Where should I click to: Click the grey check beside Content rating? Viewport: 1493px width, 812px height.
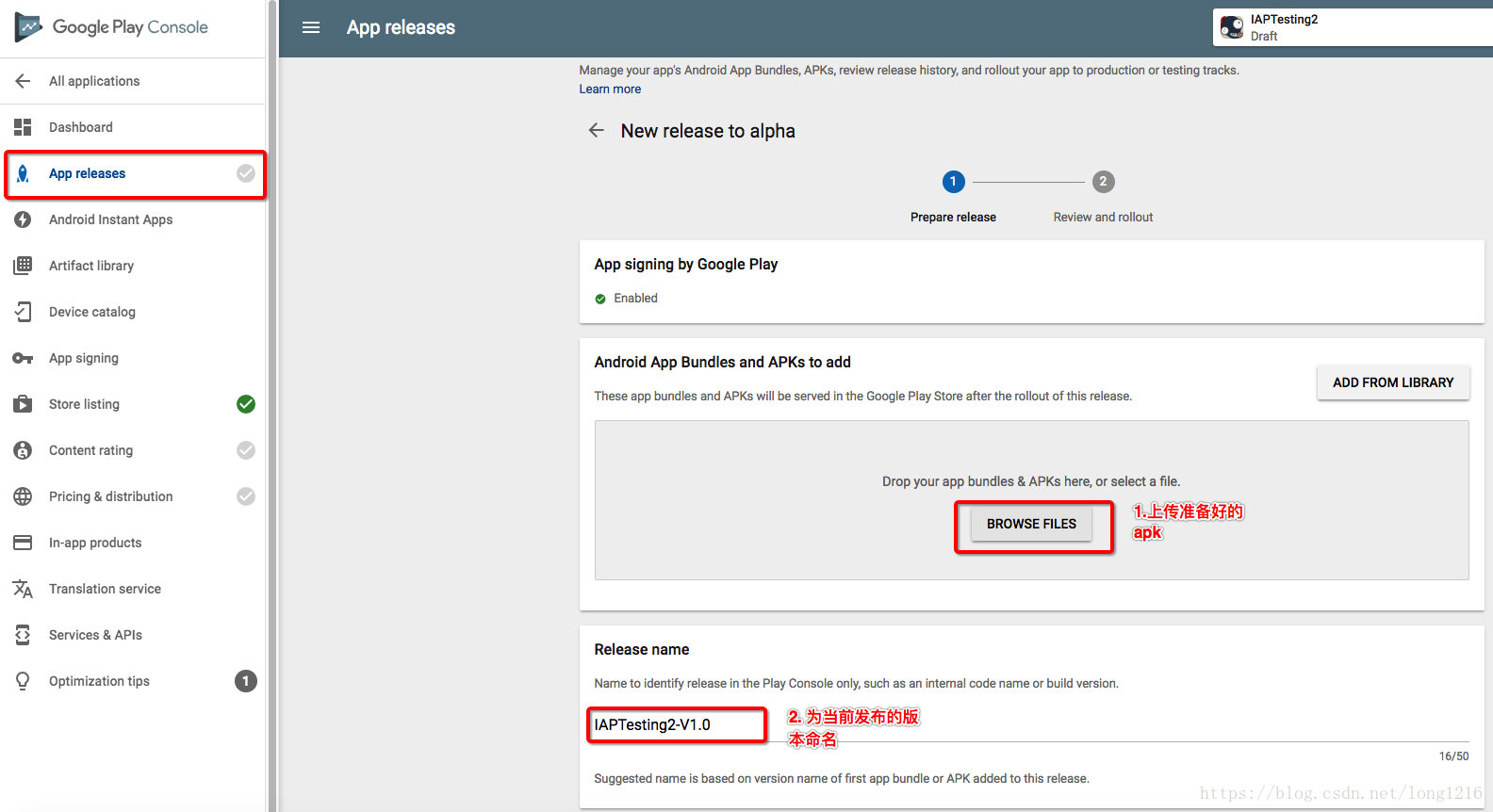click(x=246, y=450)
